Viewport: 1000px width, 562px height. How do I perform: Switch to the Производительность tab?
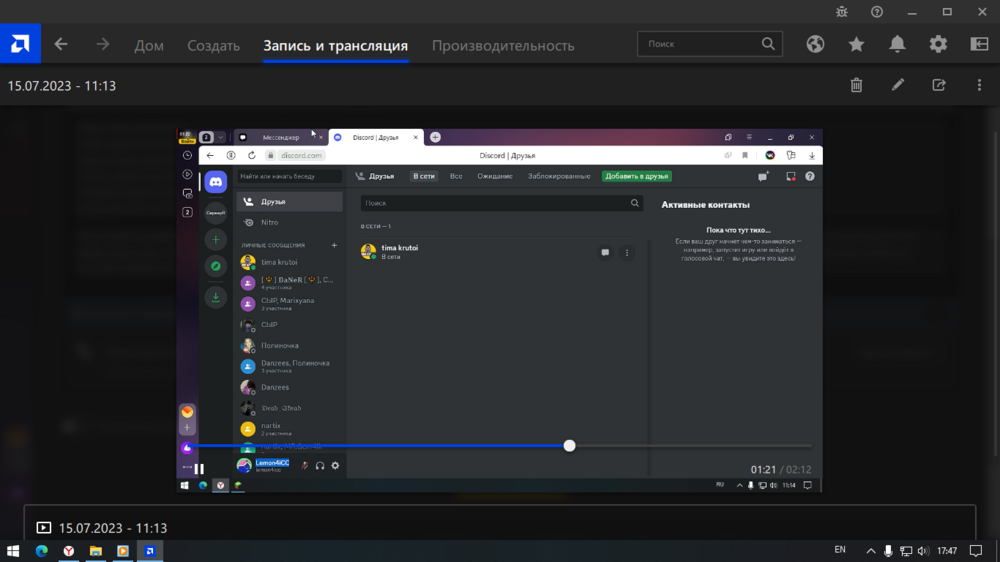pos(503,45)
